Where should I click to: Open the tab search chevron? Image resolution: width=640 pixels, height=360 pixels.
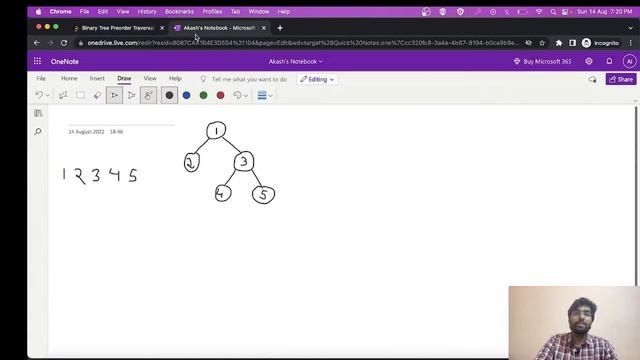pyautogui.click(x=631, y=28)
